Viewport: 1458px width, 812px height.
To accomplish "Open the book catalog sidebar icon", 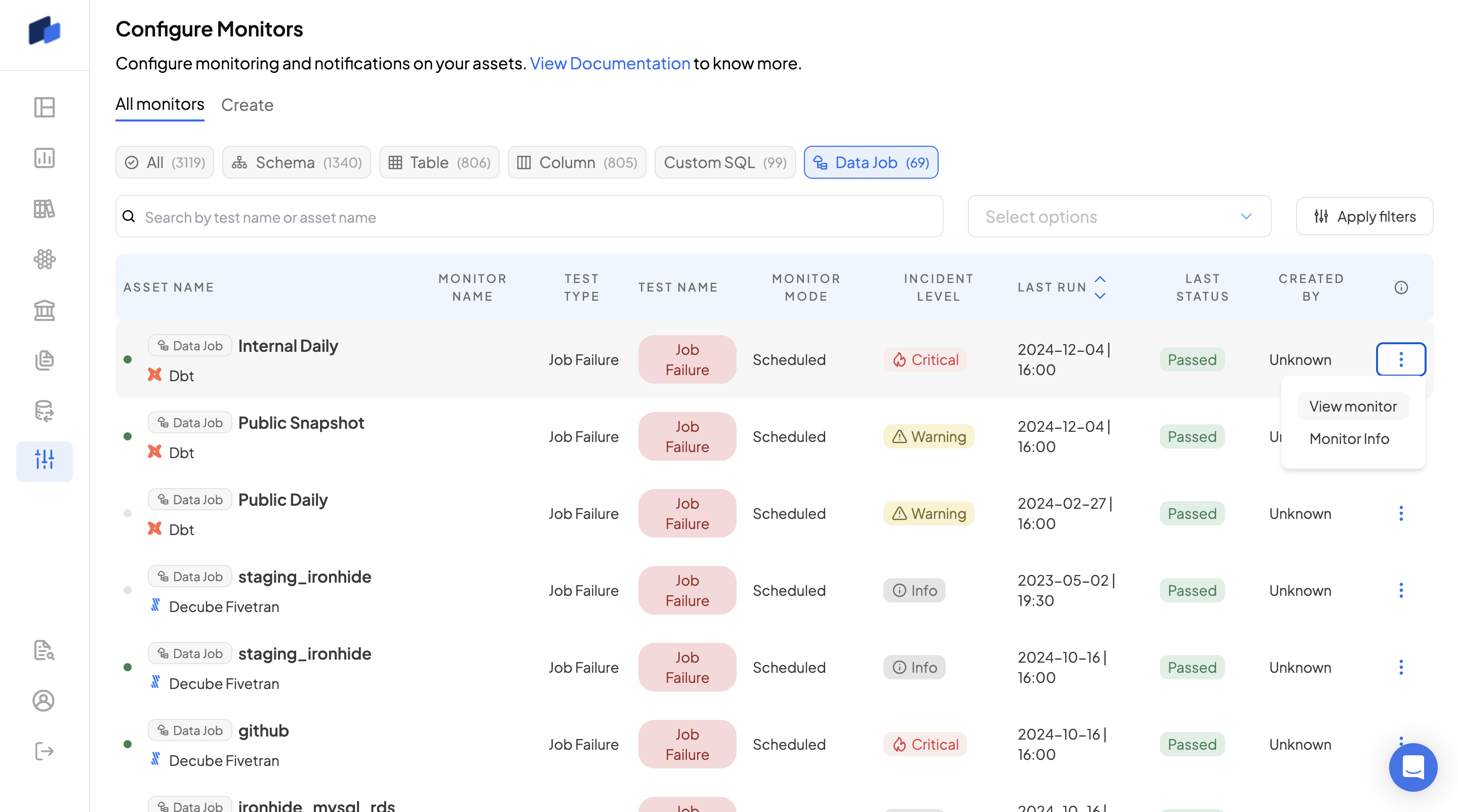I will [x=44, y=209].
